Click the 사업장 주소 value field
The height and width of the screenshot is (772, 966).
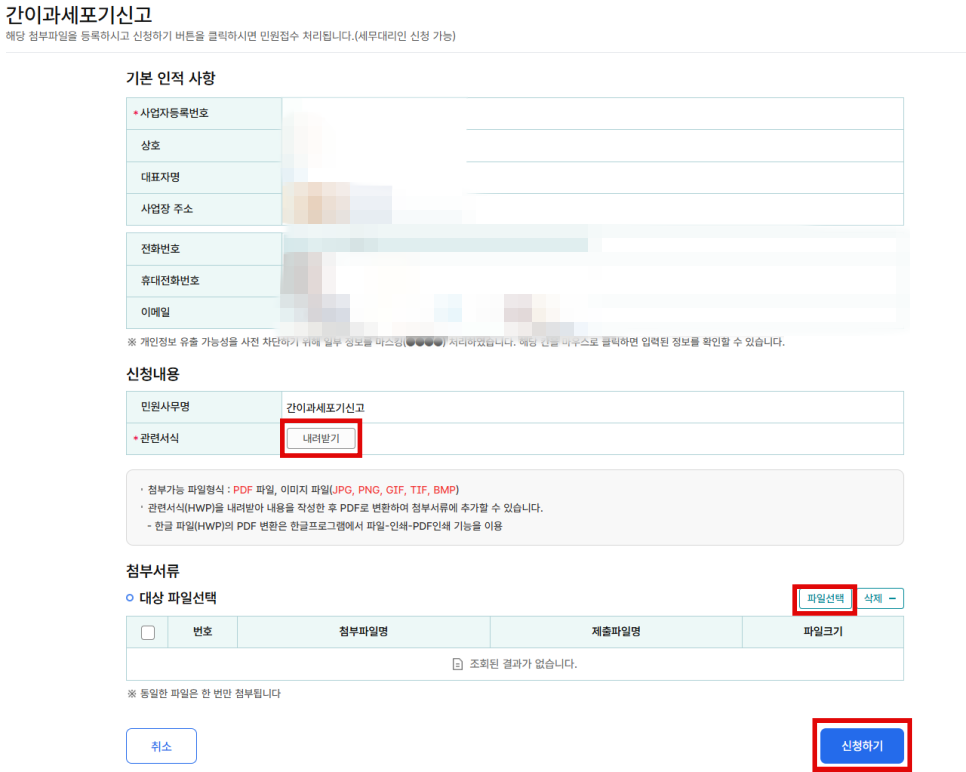592,209
